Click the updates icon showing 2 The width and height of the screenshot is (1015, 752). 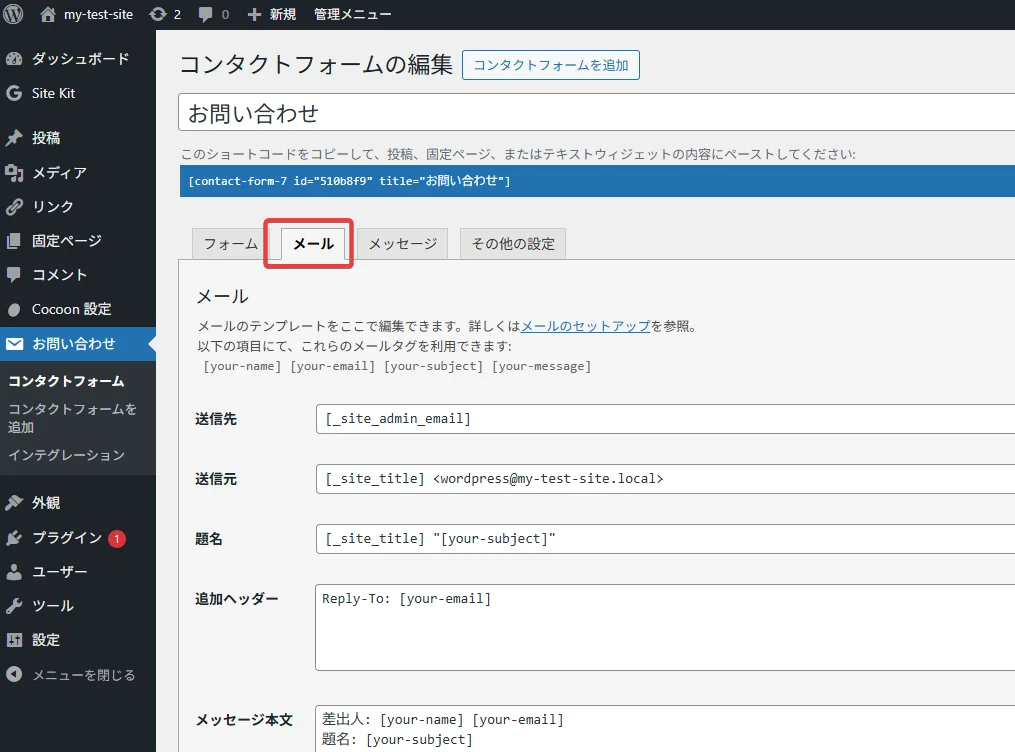tap(158, 14)
